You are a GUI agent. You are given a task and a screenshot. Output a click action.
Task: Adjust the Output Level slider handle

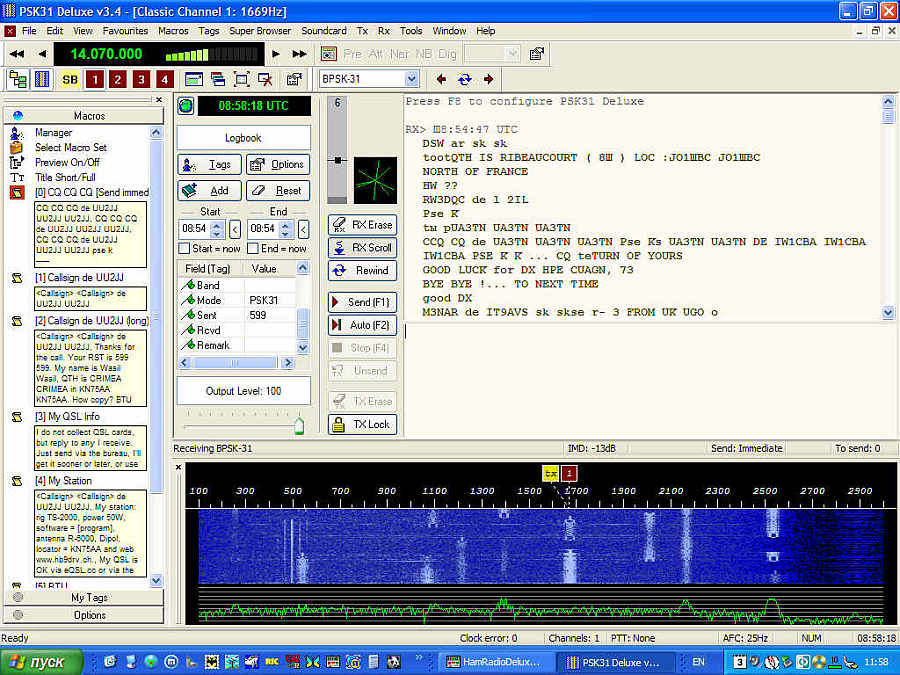(299, 425)
